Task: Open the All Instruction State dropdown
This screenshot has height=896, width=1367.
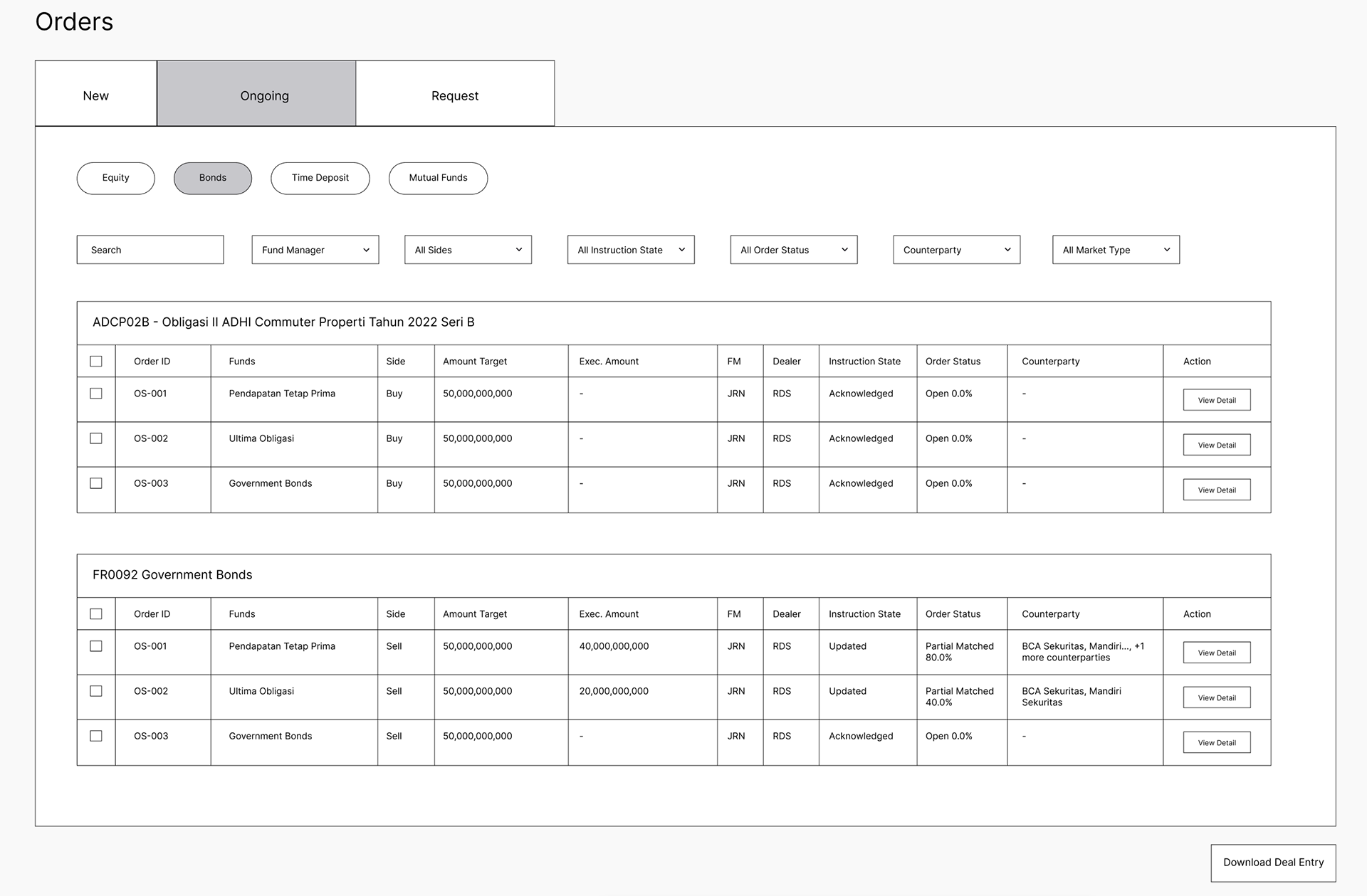Action: pyautogui.click(x=631, y=250)
